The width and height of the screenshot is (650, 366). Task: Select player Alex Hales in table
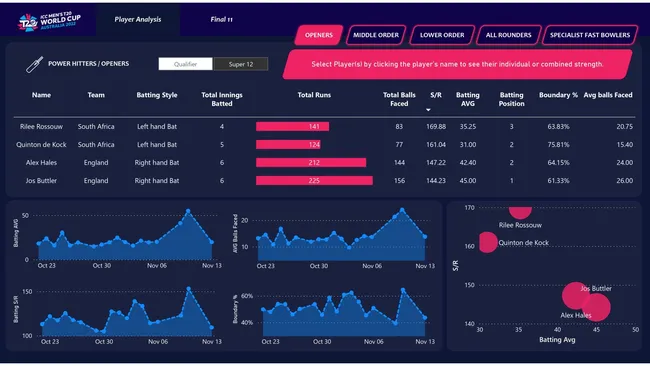41,162
